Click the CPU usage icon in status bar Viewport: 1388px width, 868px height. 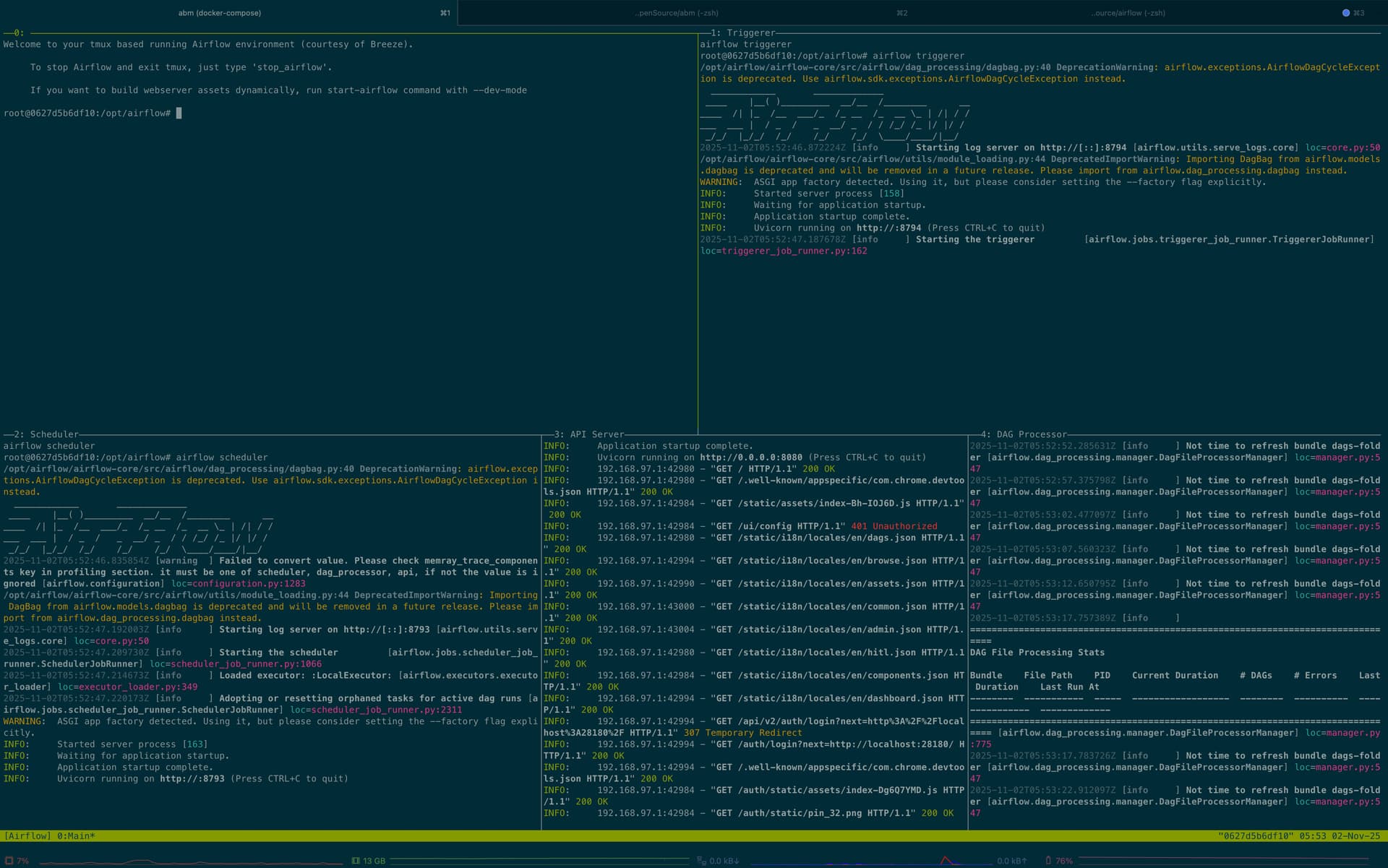tap(9, 861)
